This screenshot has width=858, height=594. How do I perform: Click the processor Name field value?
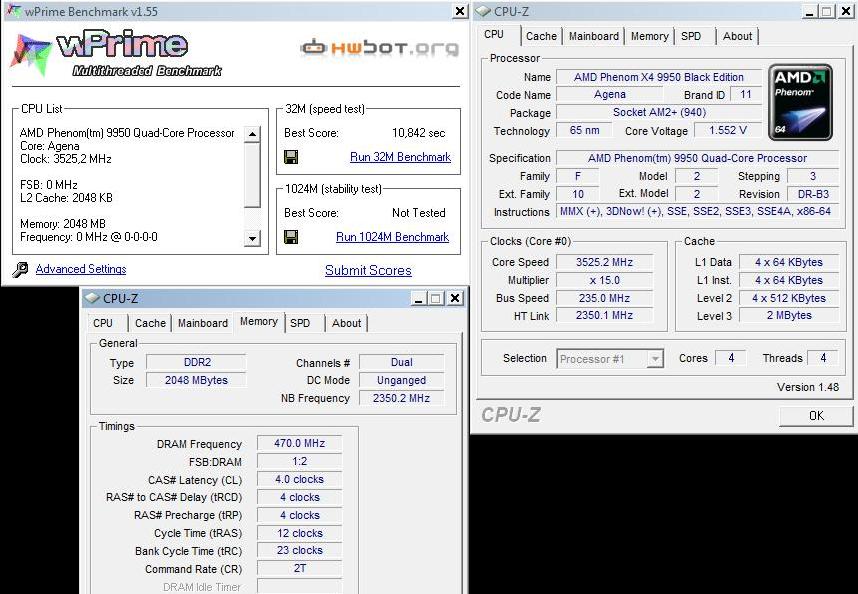[x=658, y=77]
